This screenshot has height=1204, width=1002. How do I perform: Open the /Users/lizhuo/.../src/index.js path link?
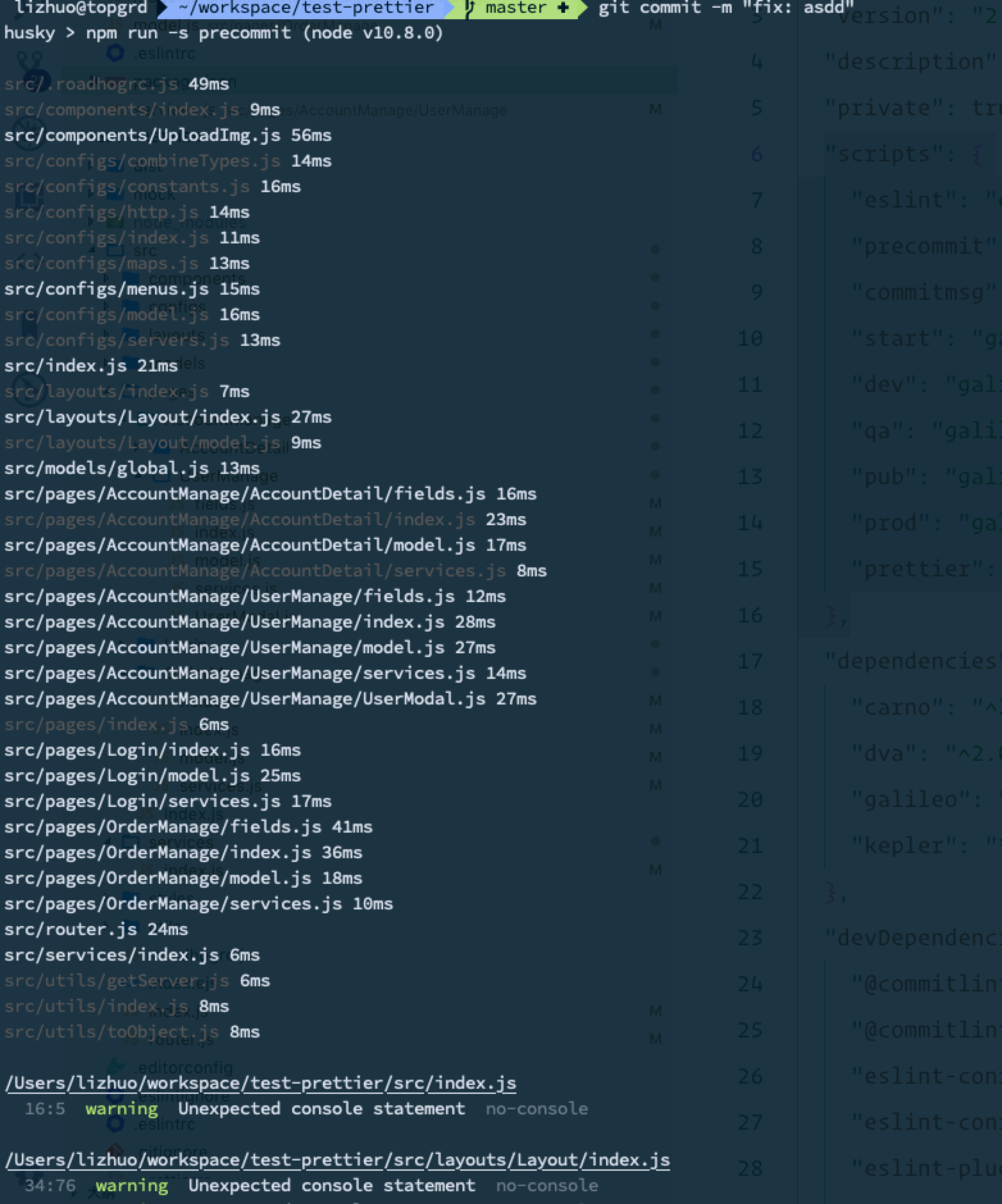click(x=261, y=1083)
